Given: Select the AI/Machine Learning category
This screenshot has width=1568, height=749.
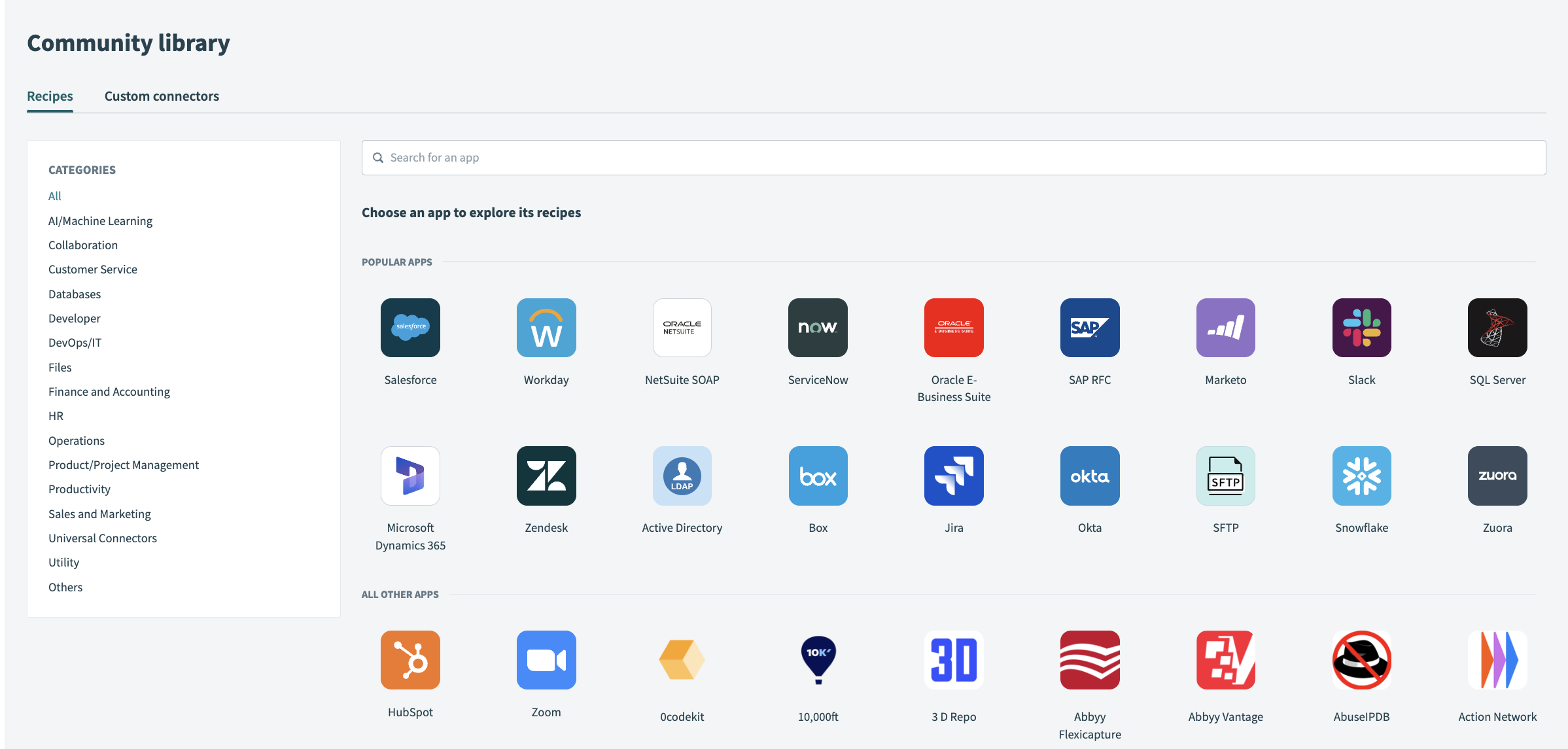Looking at the screenshot, I should [x=100, y=220].
